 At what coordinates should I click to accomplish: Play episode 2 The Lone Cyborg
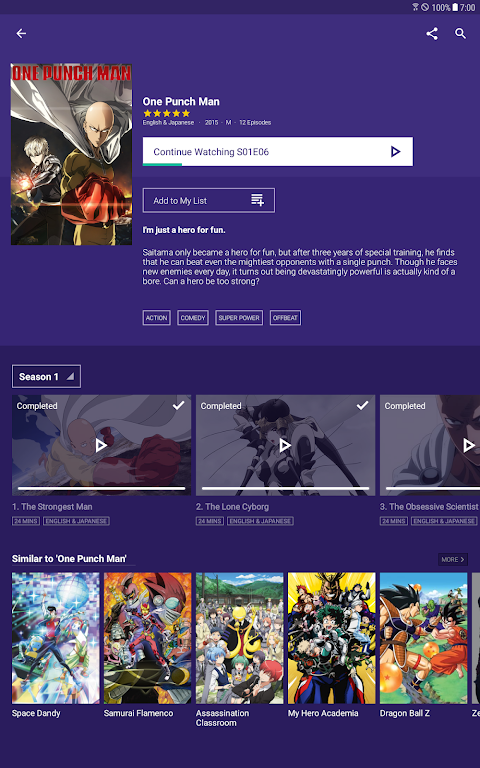[285, 445]
